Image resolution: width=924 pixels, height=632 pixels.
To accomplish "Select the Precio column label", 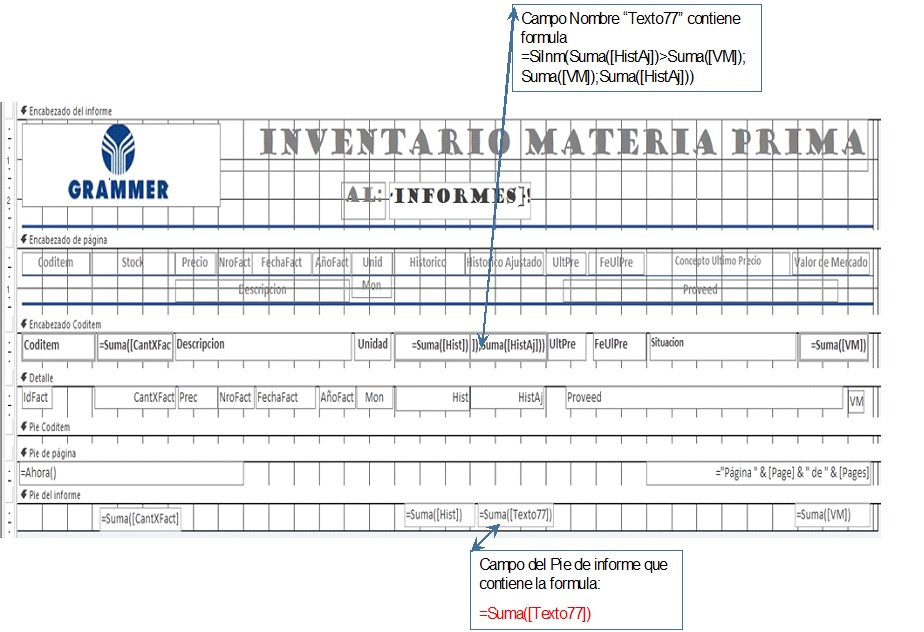I will (195, 262).
